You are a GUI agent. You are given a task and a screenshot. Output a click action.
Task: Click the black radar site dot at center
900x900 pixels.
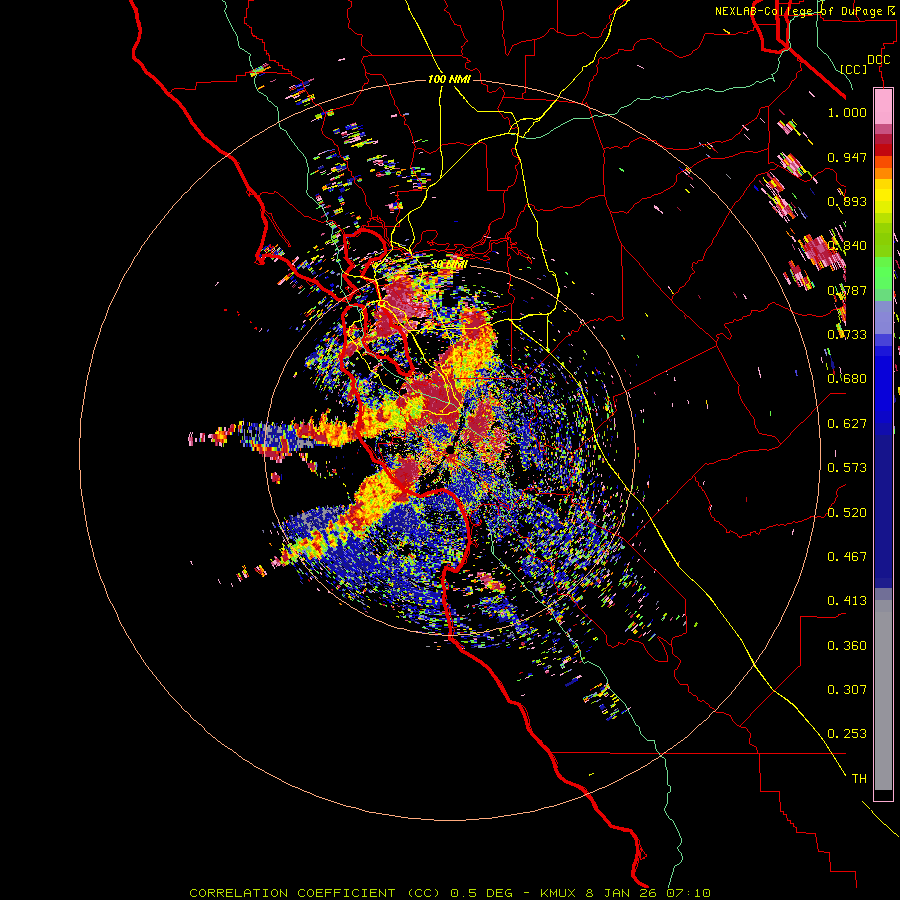(451, 452)
